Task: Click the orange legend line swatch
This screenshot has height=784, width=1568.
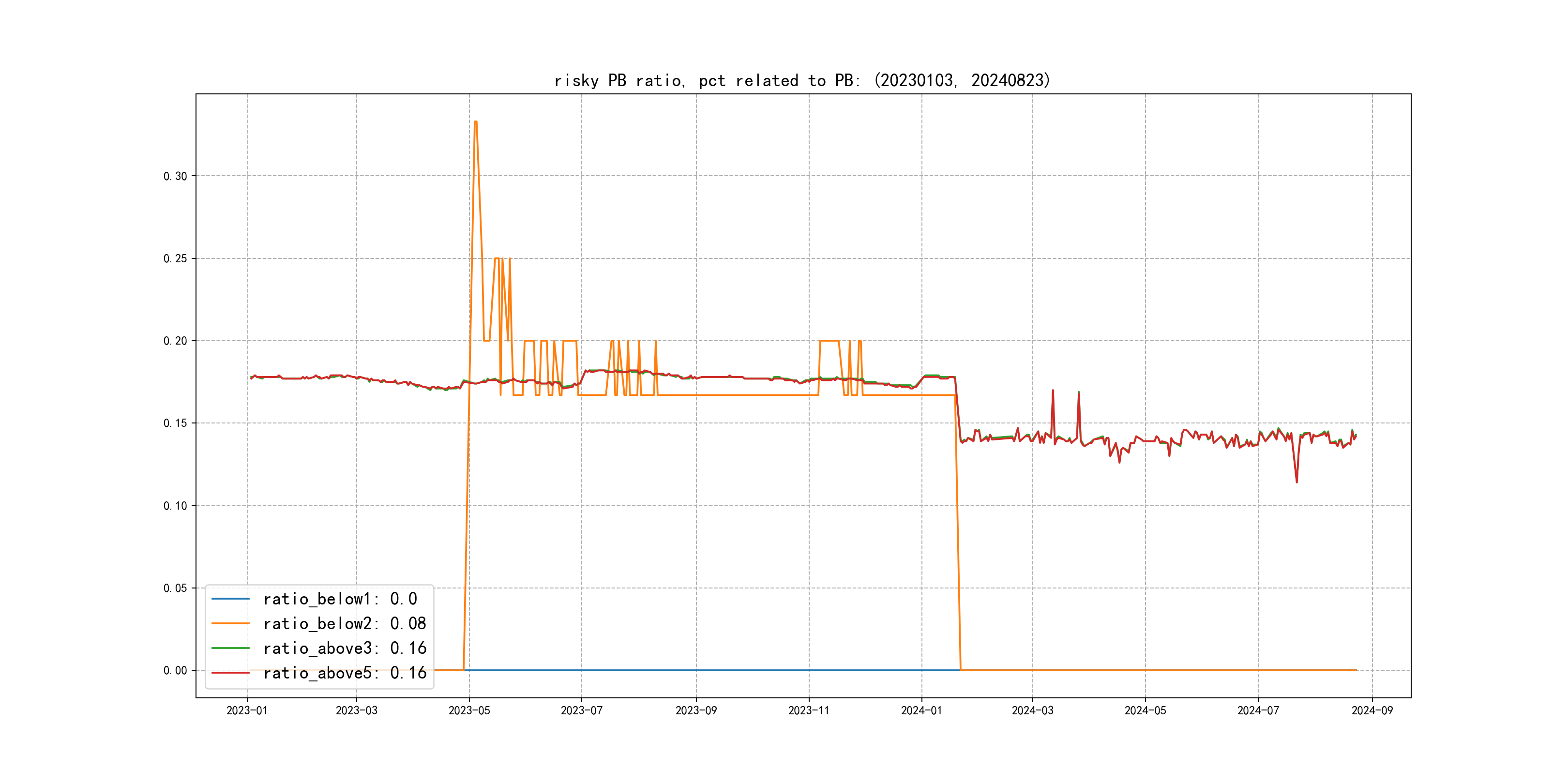Action: click(x=230, y=624)
